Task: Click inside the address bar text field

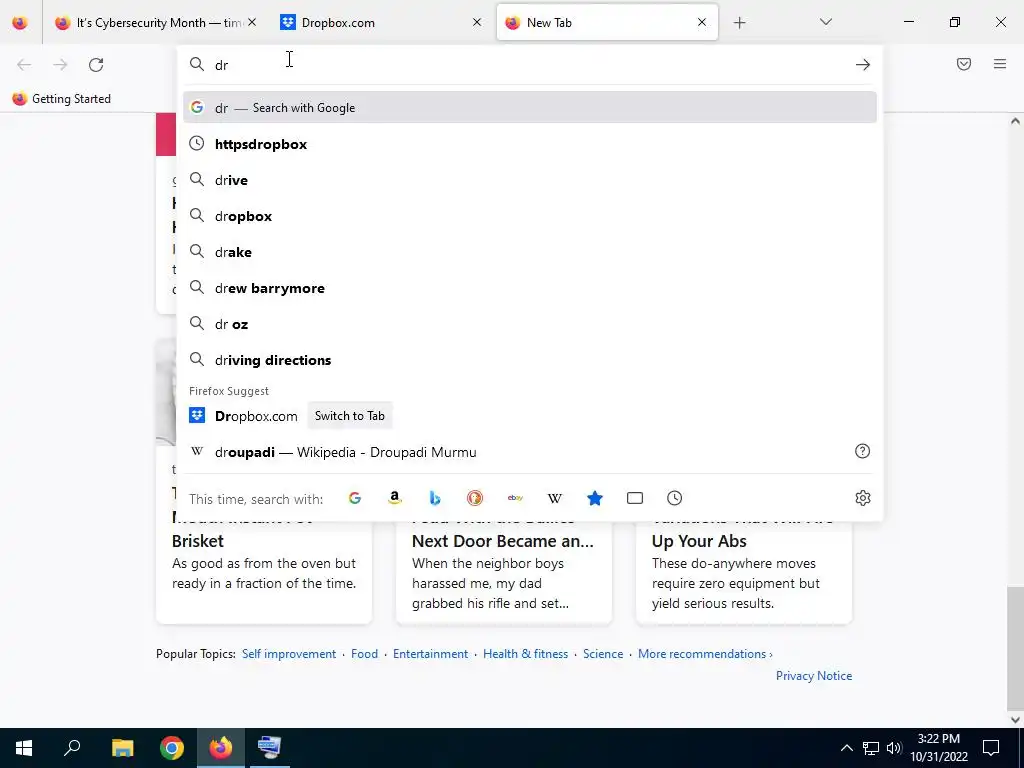Action: click(530, 65)
